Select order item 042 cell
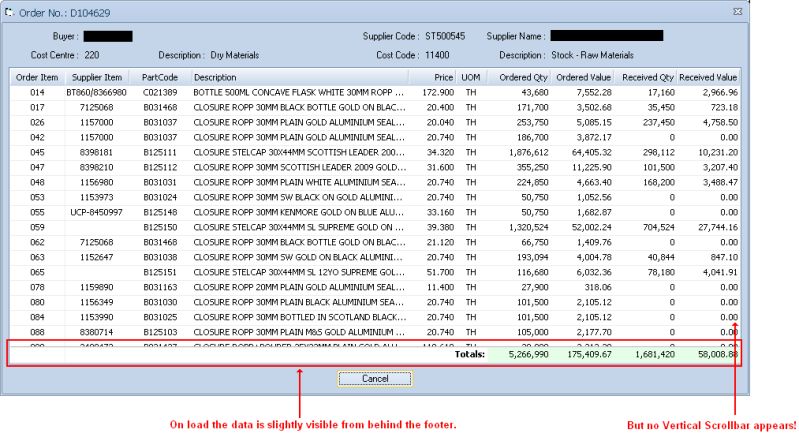 [x=37, y=138]
